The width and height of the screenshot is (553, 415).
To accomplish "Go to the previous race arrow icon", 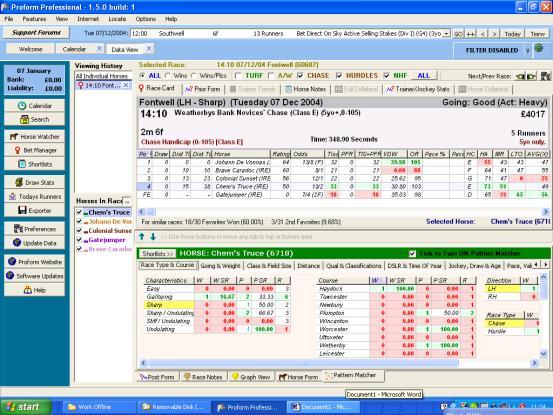I will click(520, 76).
